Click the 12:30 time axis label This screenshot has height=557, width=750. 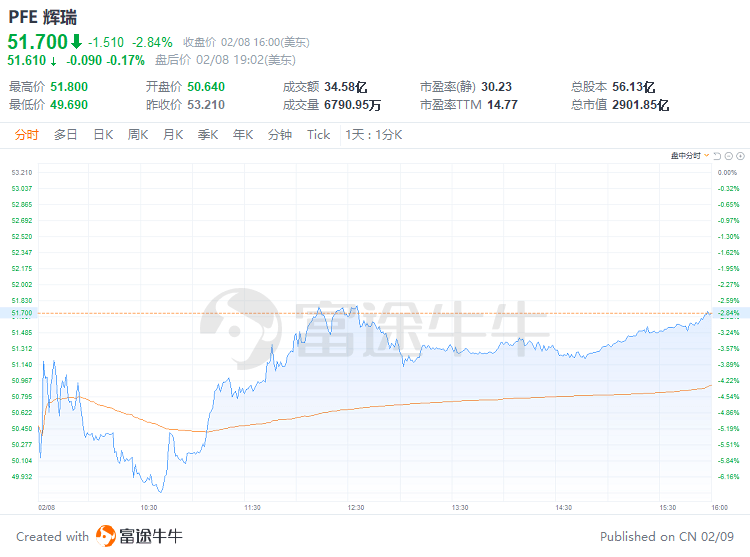click(356, 507)
